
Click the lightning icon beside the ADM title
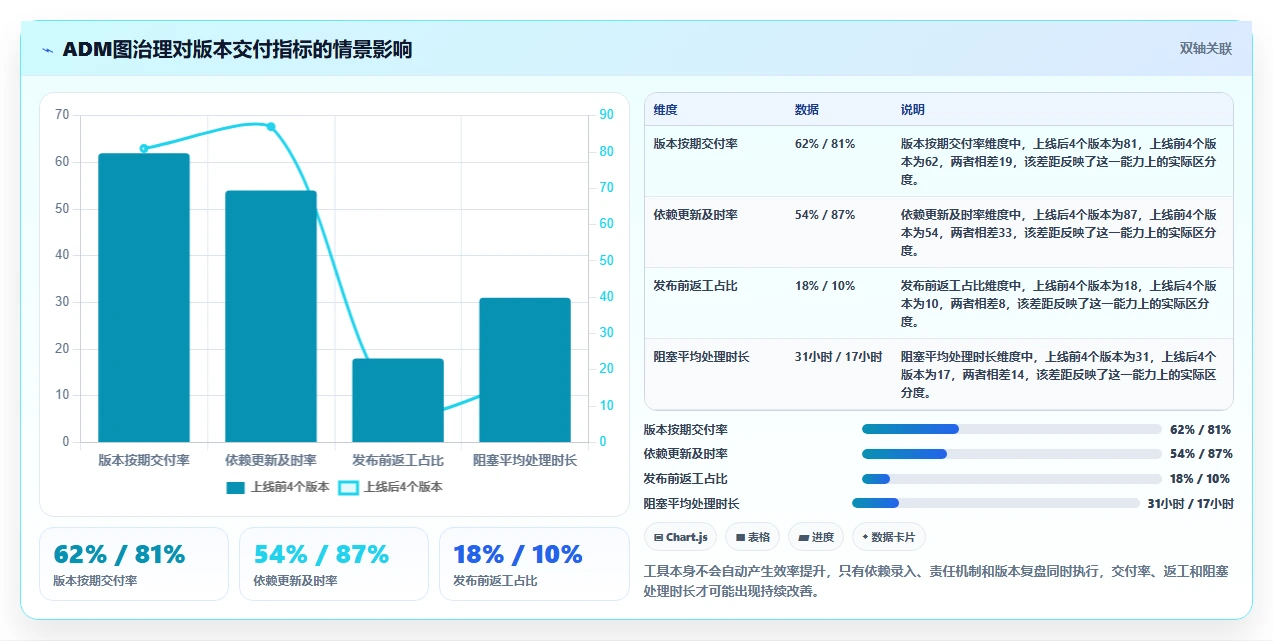point(48,50)
